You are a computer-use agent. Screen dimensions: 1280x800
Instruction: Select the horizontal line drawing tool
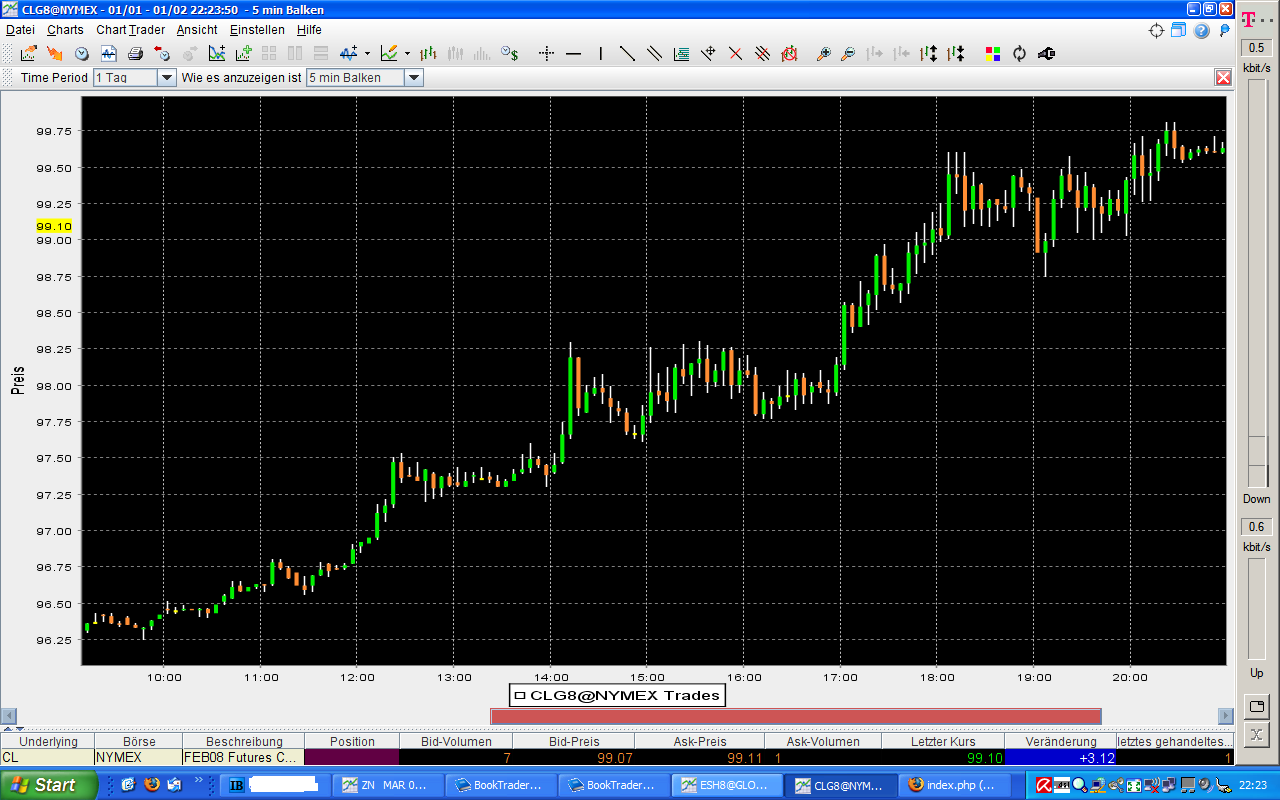[573, 53]
